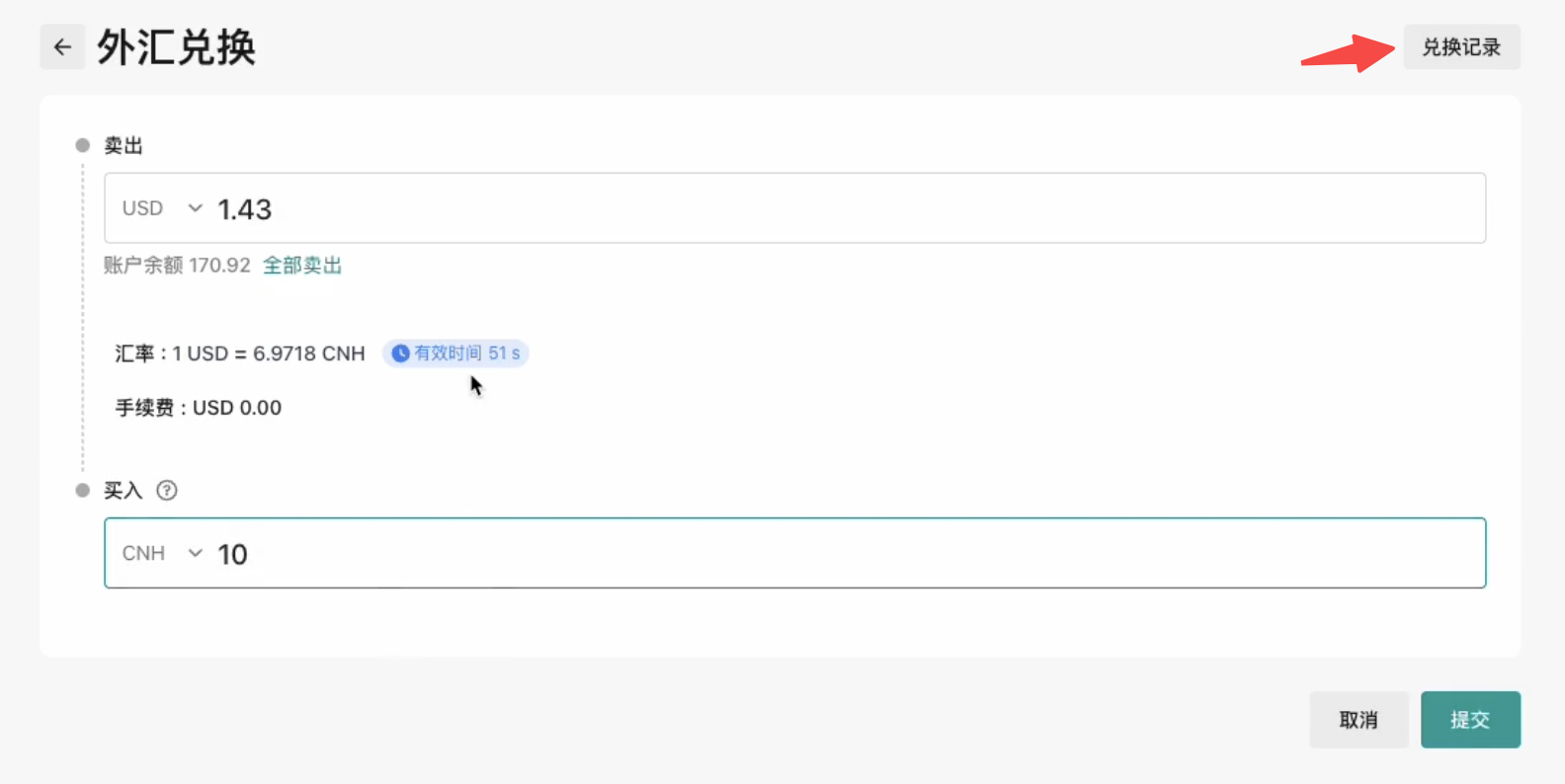Click the 全部卖出 link

click(x=302, y=266)
